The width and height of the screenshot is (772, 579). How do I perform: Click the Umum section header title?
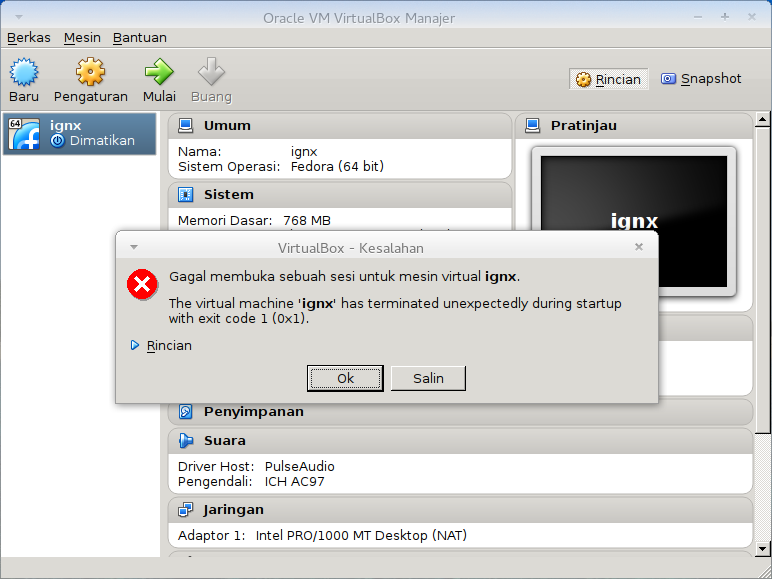click(x=227, y=126)
